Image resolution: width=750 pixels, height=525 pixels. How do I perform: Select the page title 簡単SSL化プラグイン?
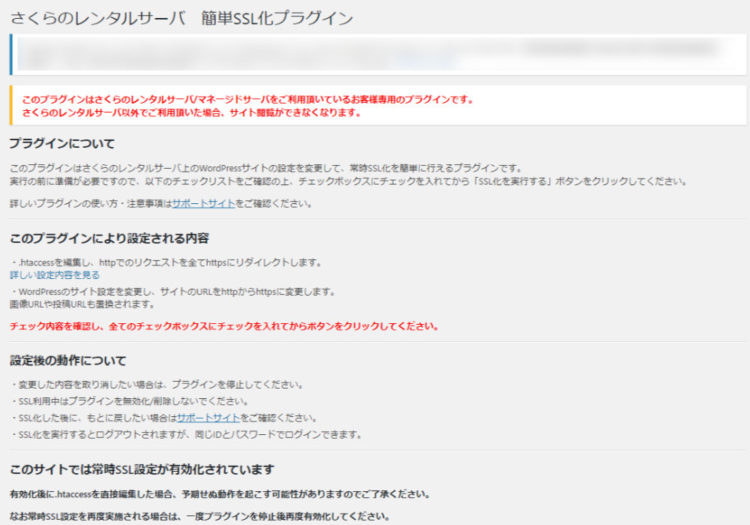click(x=276, y=18)
